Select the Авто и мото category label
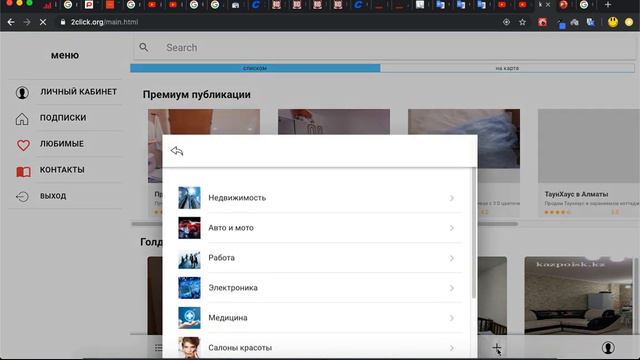The height and width of the screenshot is (360, 640). point(231,228)
